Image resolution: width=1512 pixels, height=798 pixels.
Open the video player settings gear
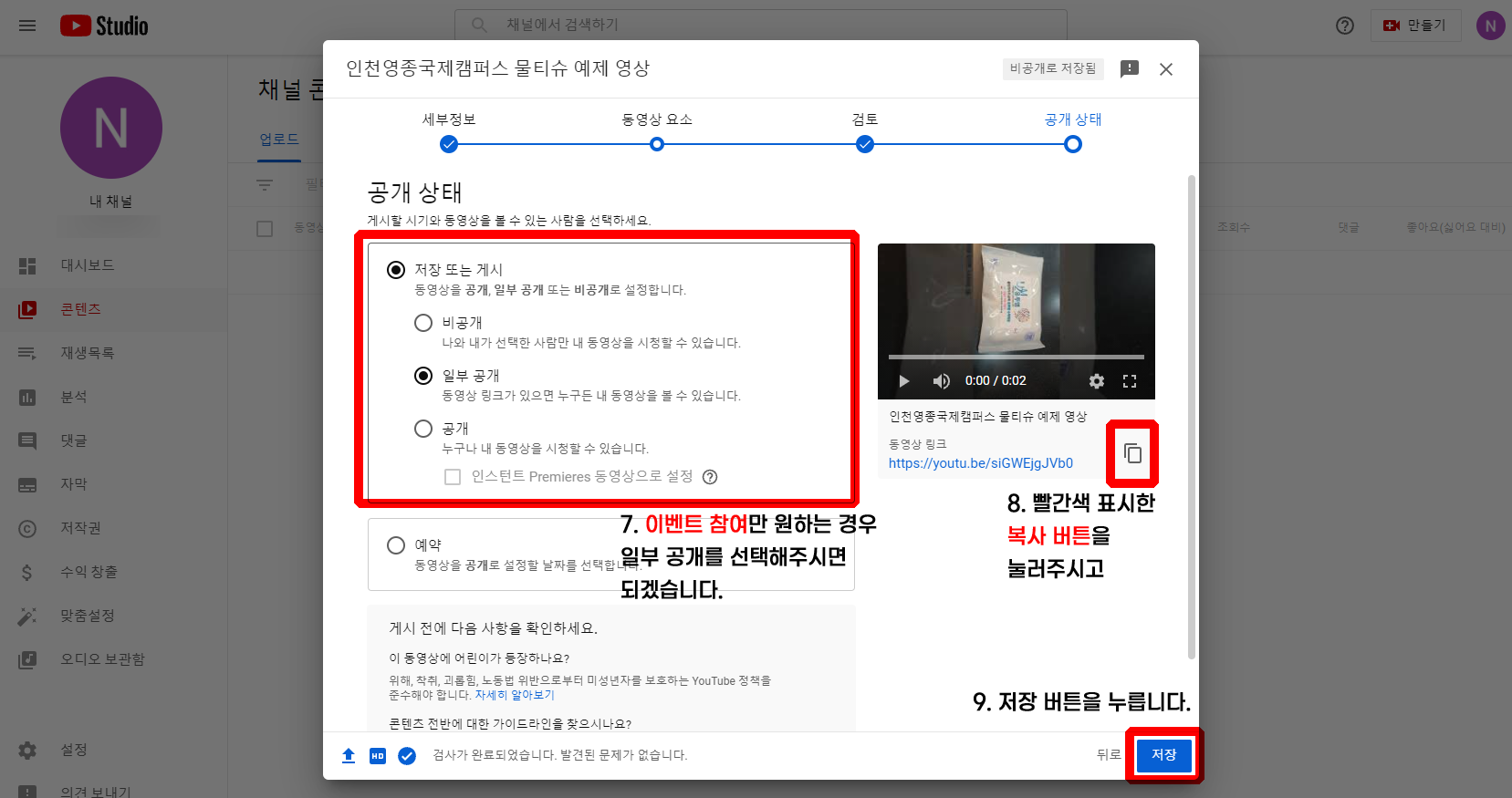point(1097,381)
